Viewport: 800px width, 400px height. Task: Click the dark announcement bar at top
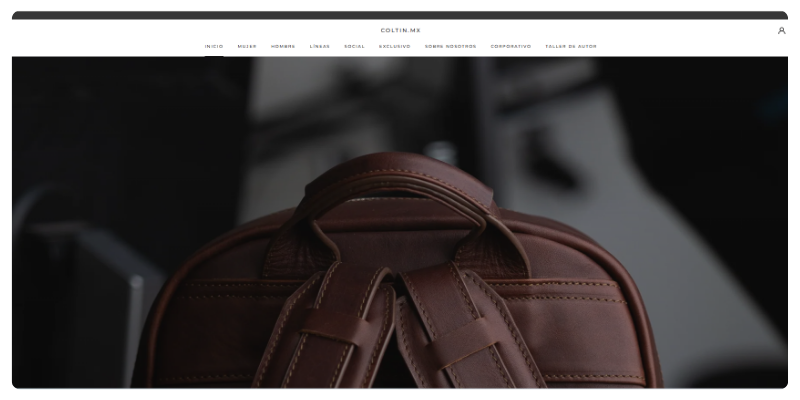tap(400, 15)
